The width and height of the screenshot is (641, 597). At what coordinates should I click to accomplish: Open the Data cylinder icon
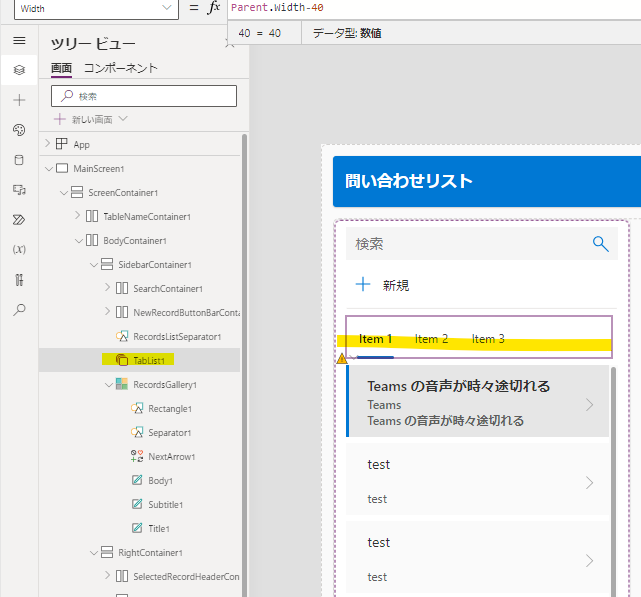tap(19, 160)
